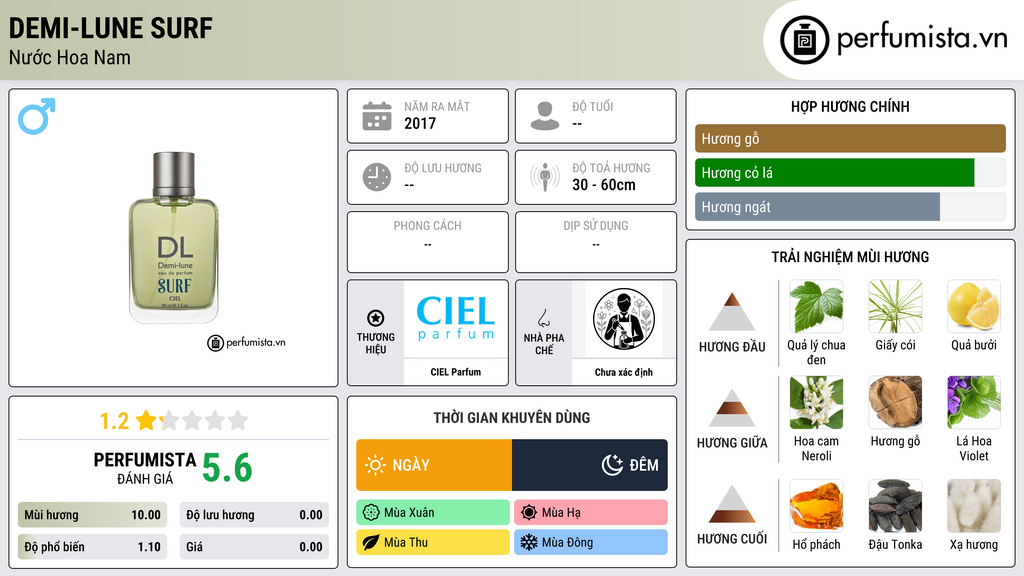Click the Nước Hoa Nam subtitle
Image resolution: width=1024 pixels, height=576 pixels.
point(70,57)
